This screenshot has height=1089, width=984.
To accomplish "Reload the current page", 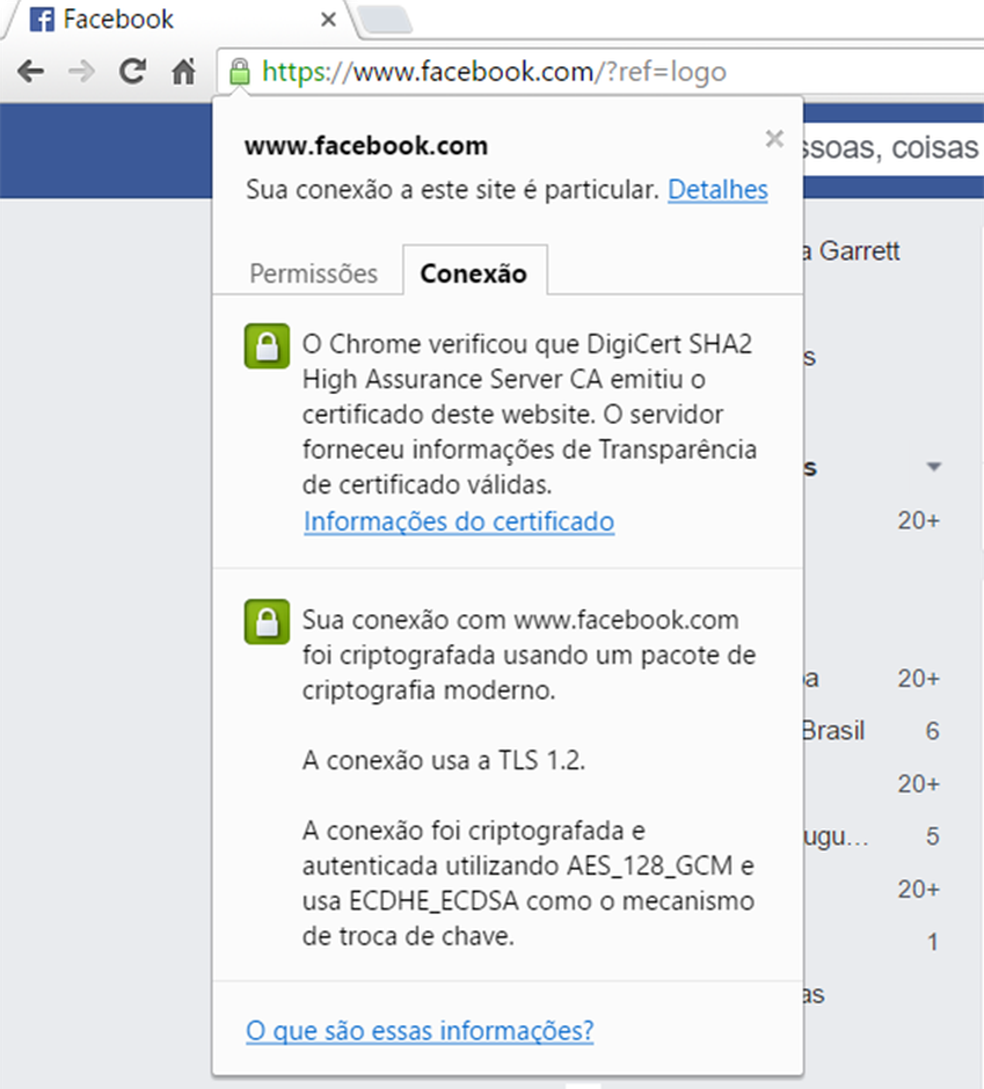I will click(131, 71).
